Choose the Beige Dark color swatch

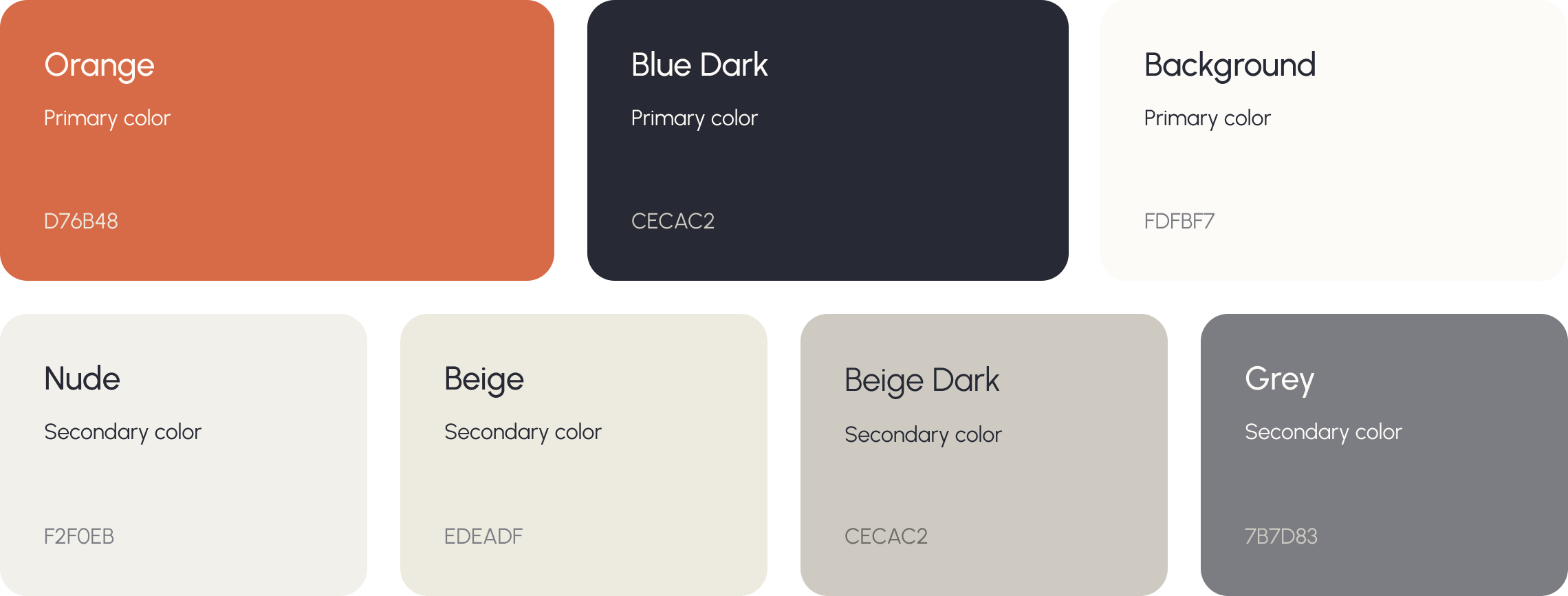[x=984, y=455]
